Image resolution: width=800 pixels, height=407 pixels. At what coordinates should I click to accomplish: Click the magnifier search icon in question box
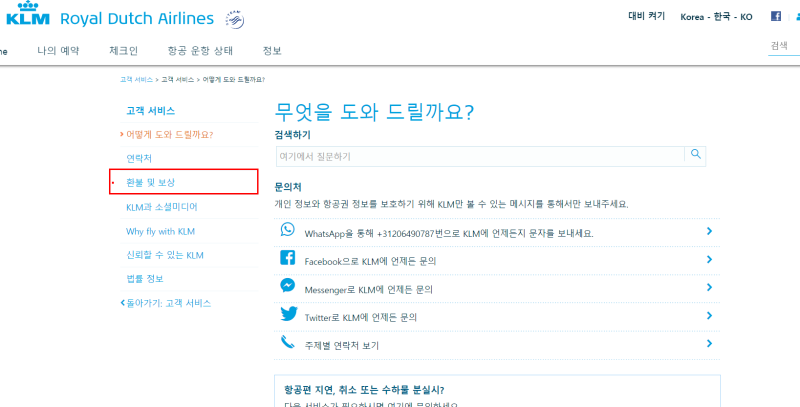(x=695, y=154)
